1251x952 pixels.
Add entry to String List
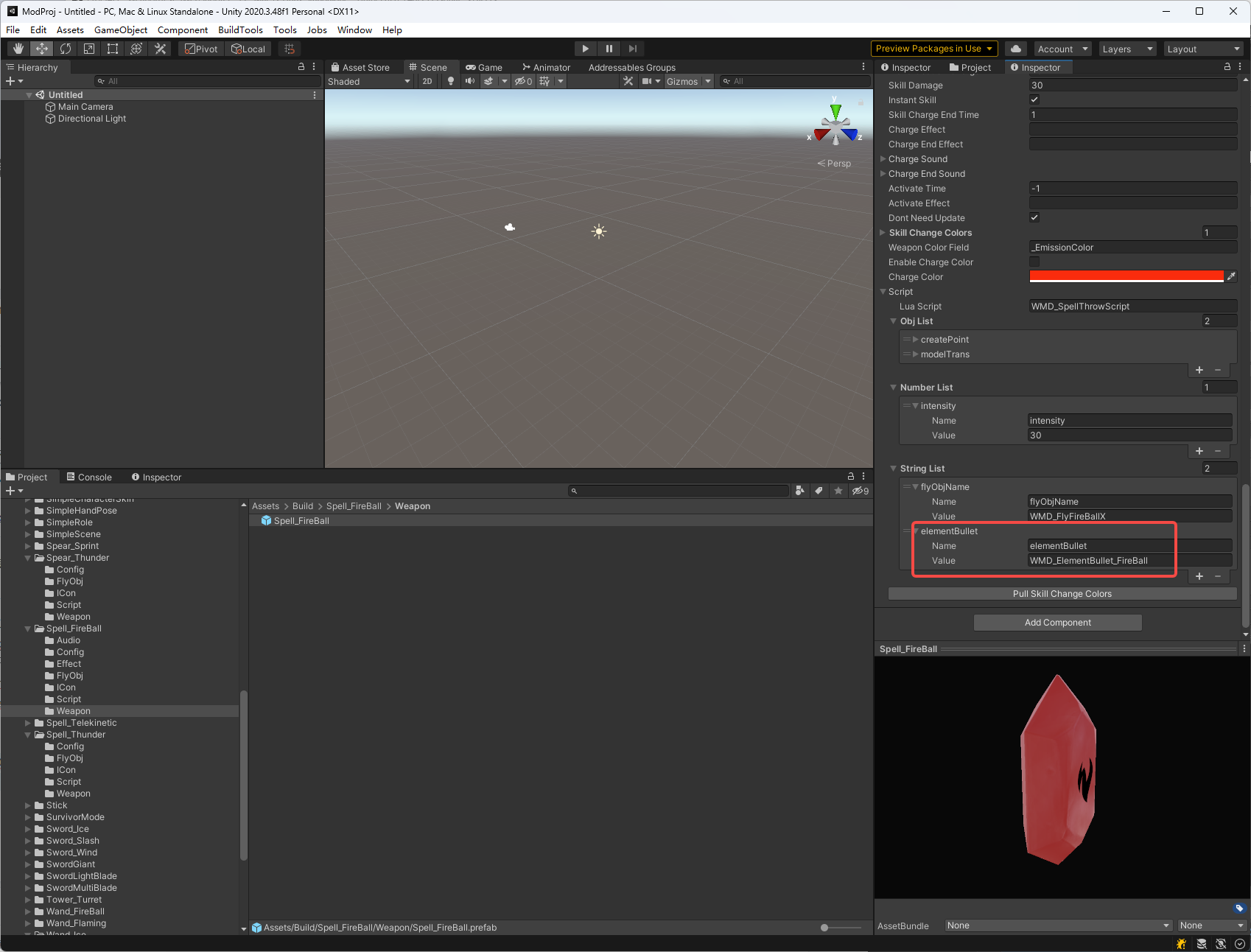tap(1199, 576)
